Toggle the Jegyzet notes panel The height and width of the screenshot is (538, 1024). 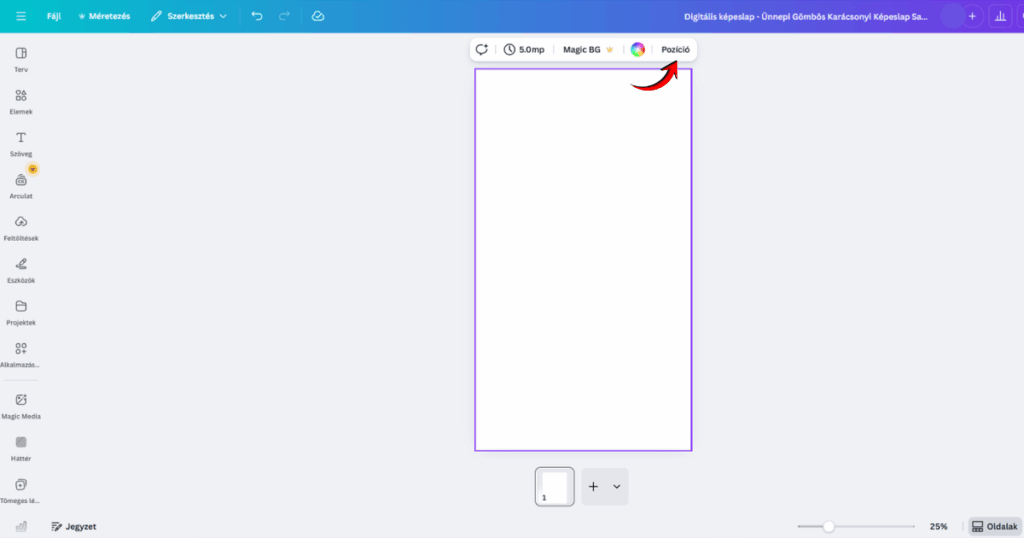click(74, 526)
